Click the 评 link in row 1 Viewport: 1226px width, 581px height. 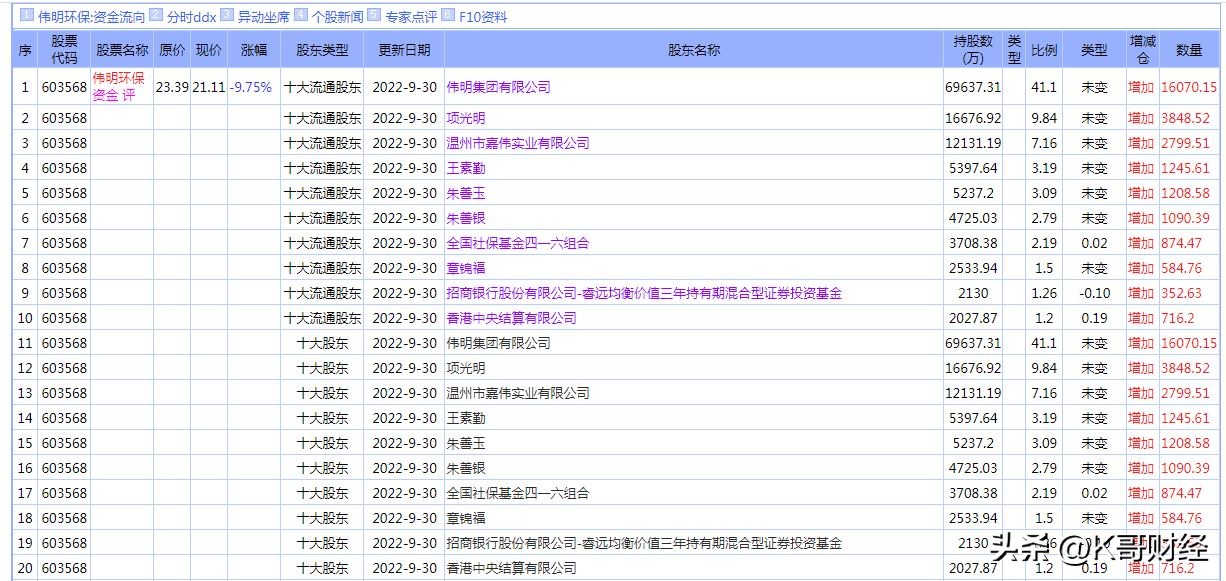(129, 96)
